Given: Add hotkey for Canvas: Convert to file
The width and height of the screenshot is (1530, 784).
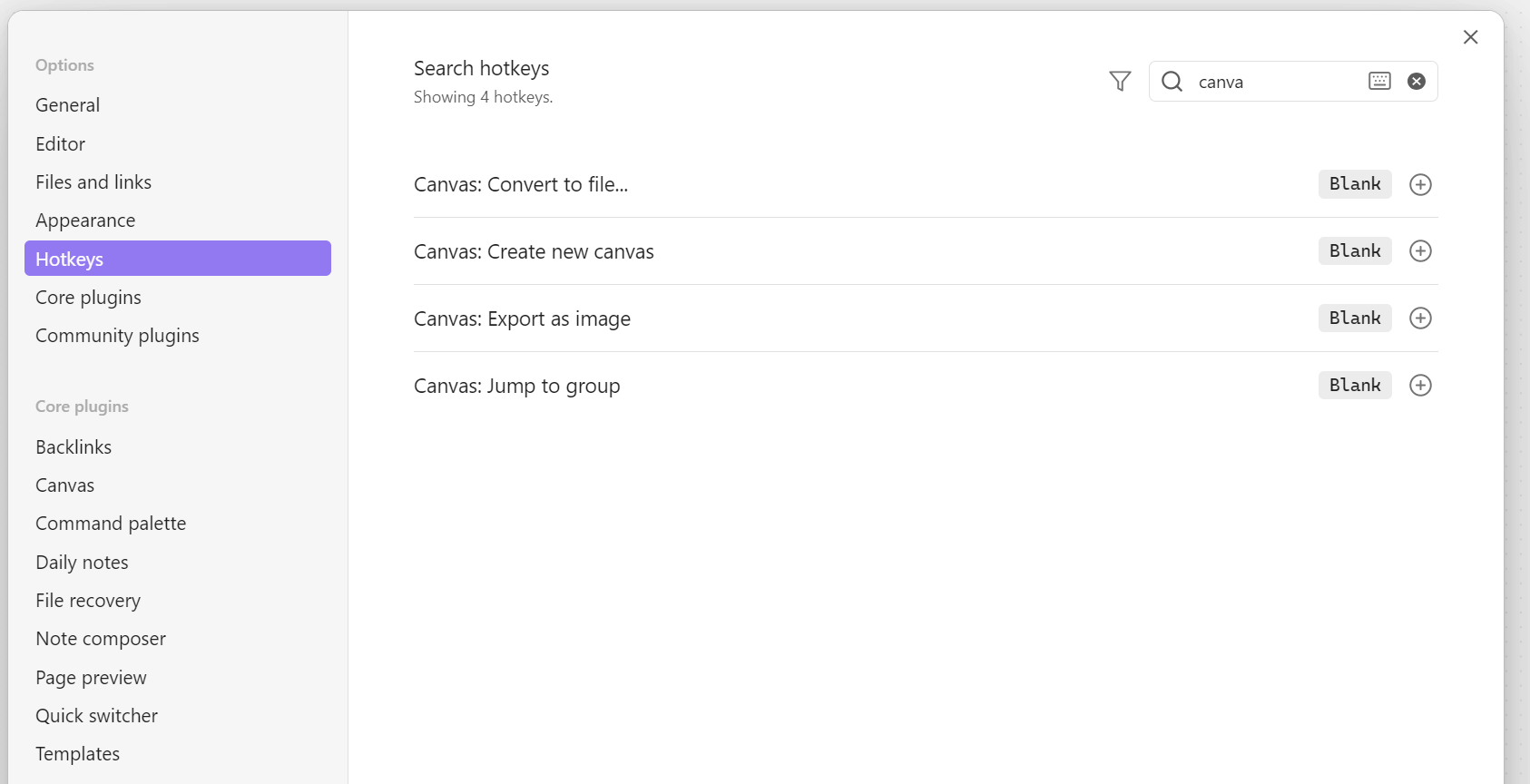Looking at the screenshot, I should 1420,184.
